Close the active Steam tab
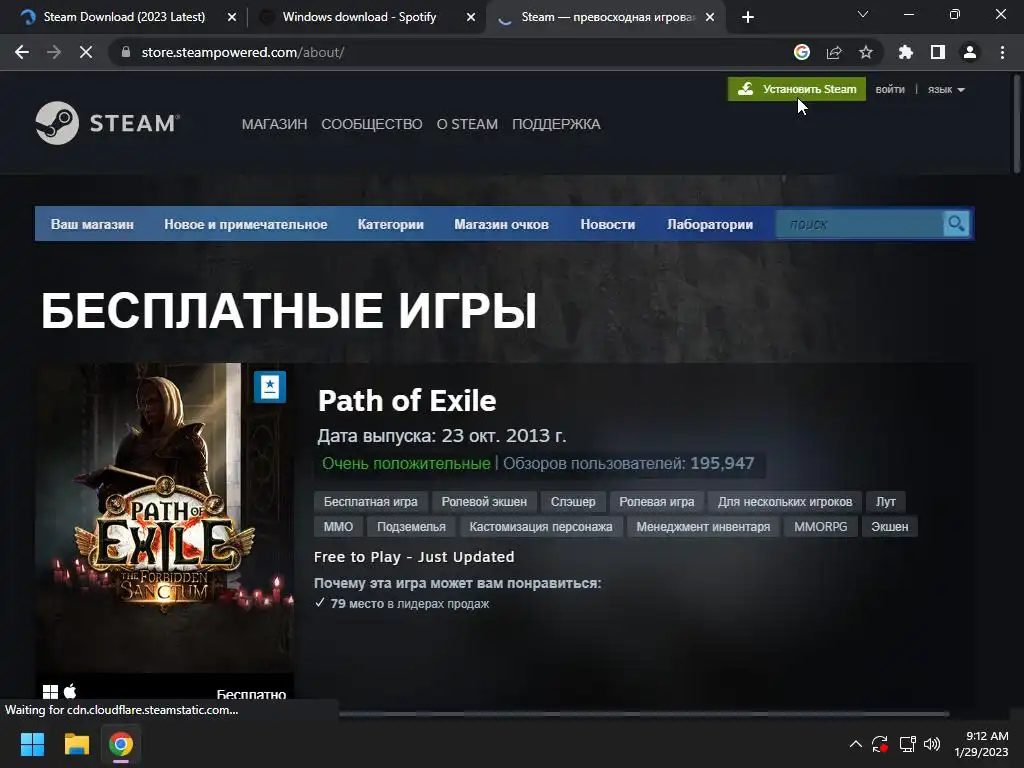Viewport: 1024px width, 768px height. point(710,17)
